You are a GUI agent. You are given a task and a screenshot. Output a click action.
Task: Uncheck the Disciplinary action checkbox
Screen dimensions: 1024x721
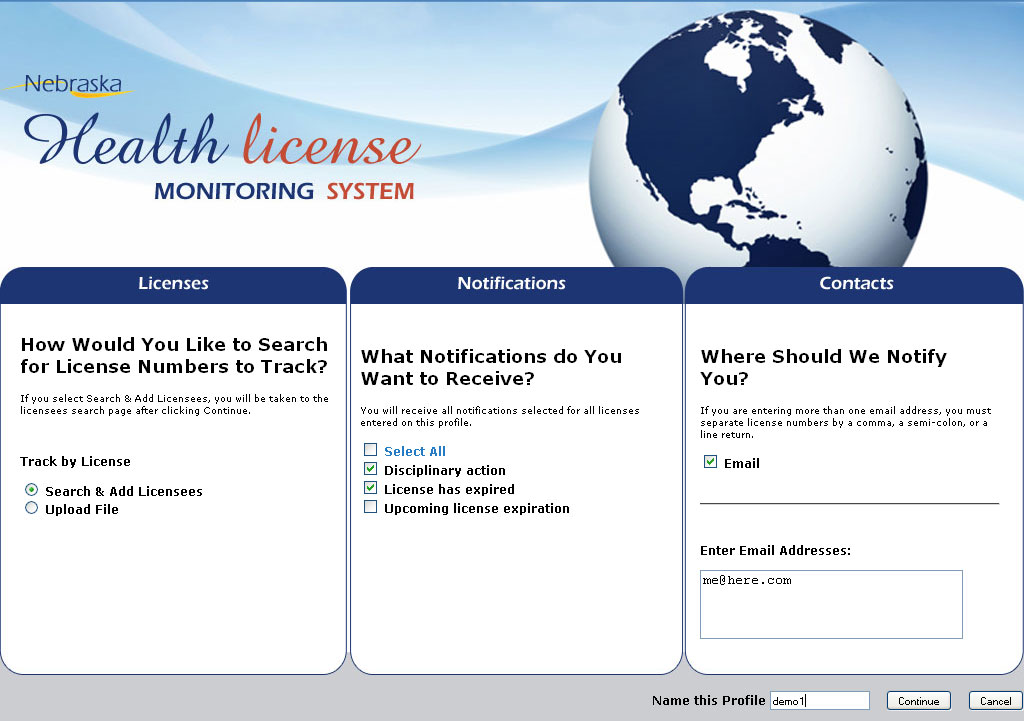pos(371,469)
